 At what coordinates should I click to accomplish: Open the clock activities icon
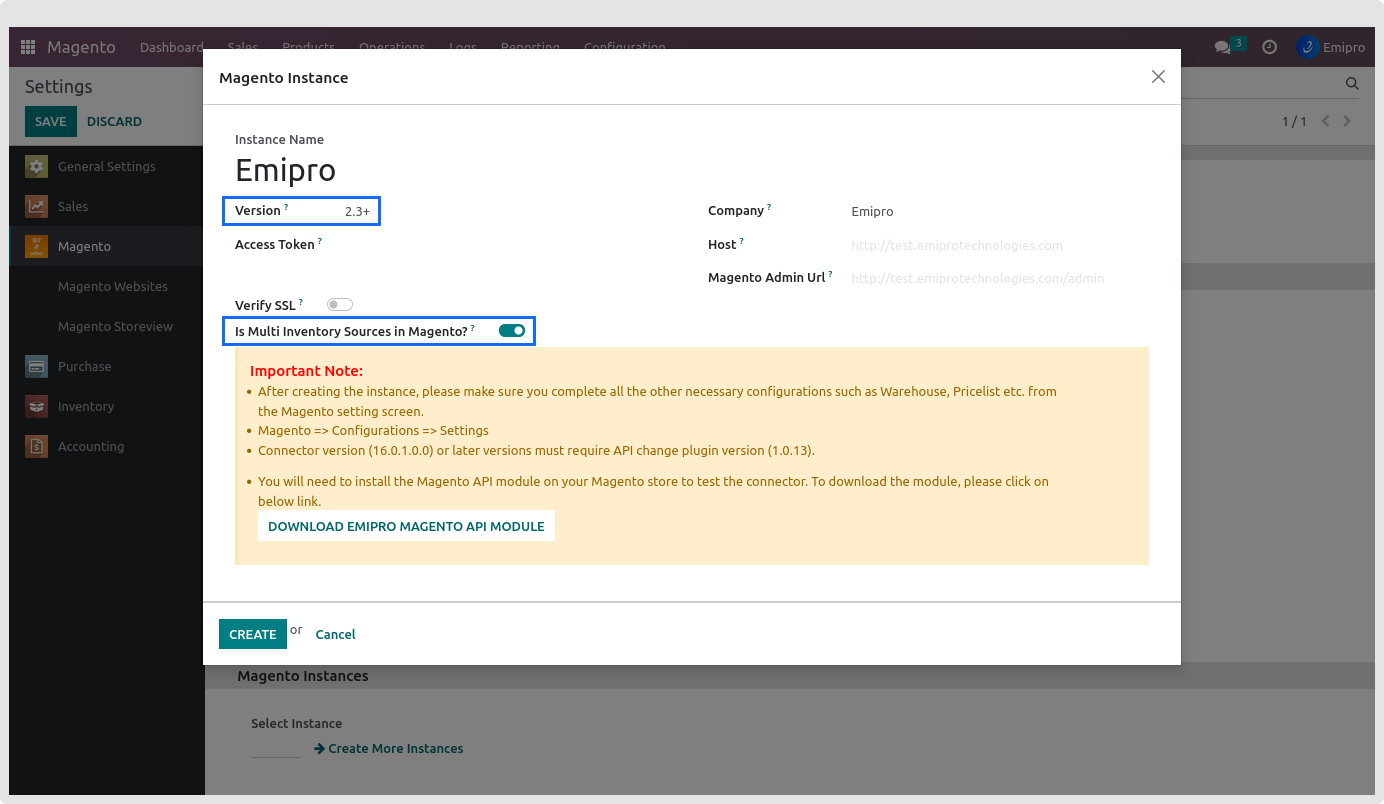[x=1269, y=47]
